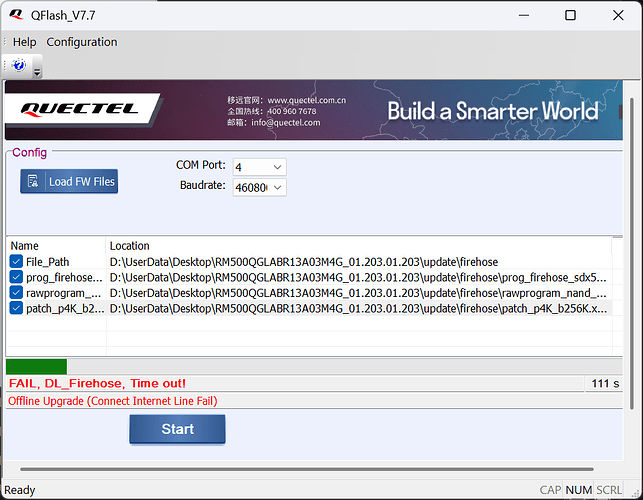643x500 pixels.
Task: Click the horizontal scrollbar at bottom
Action: pos(307,469)
